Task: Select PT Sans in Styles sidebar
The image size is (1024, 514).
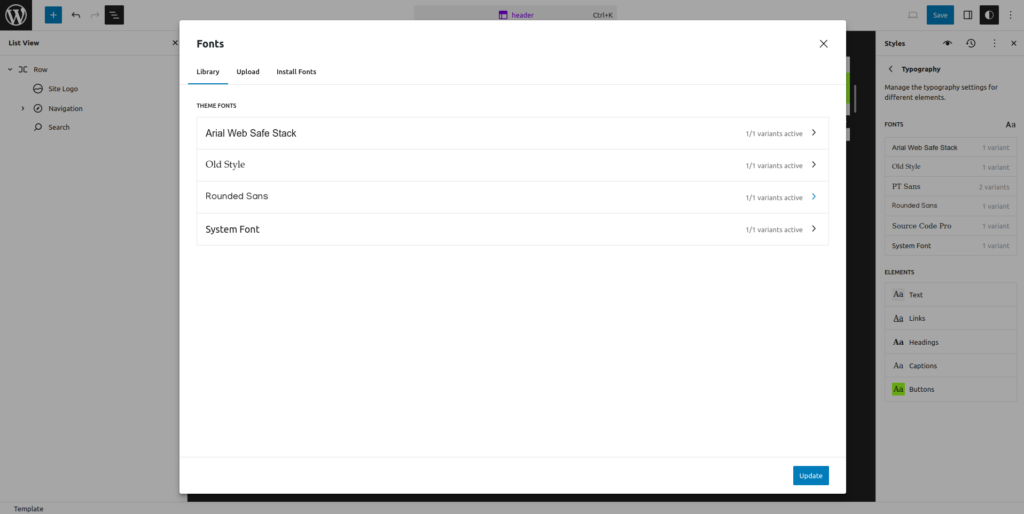Action: click(950, 187)
